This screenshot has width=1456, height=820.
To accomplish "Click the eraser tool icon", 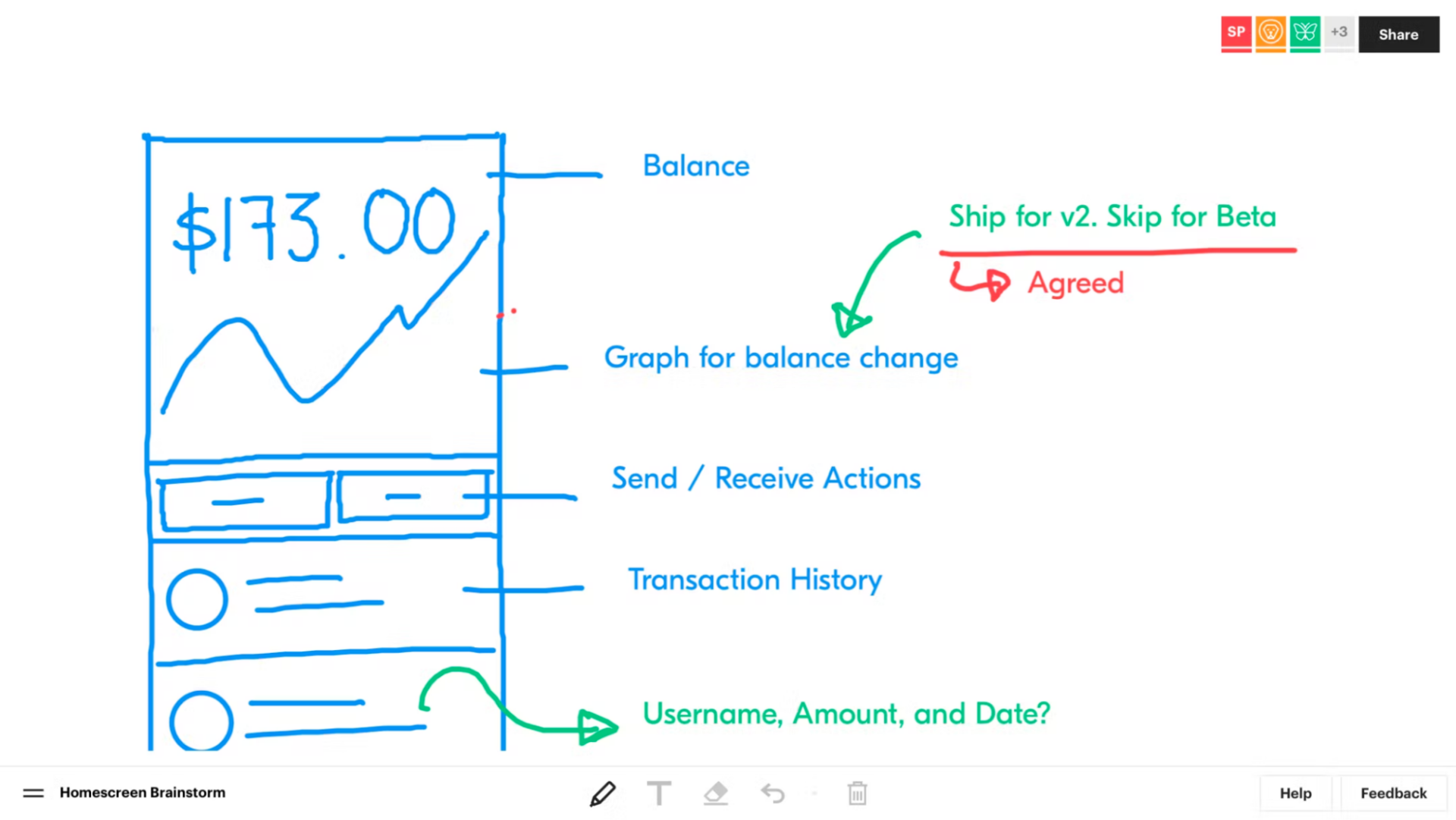I will (714, 792).
